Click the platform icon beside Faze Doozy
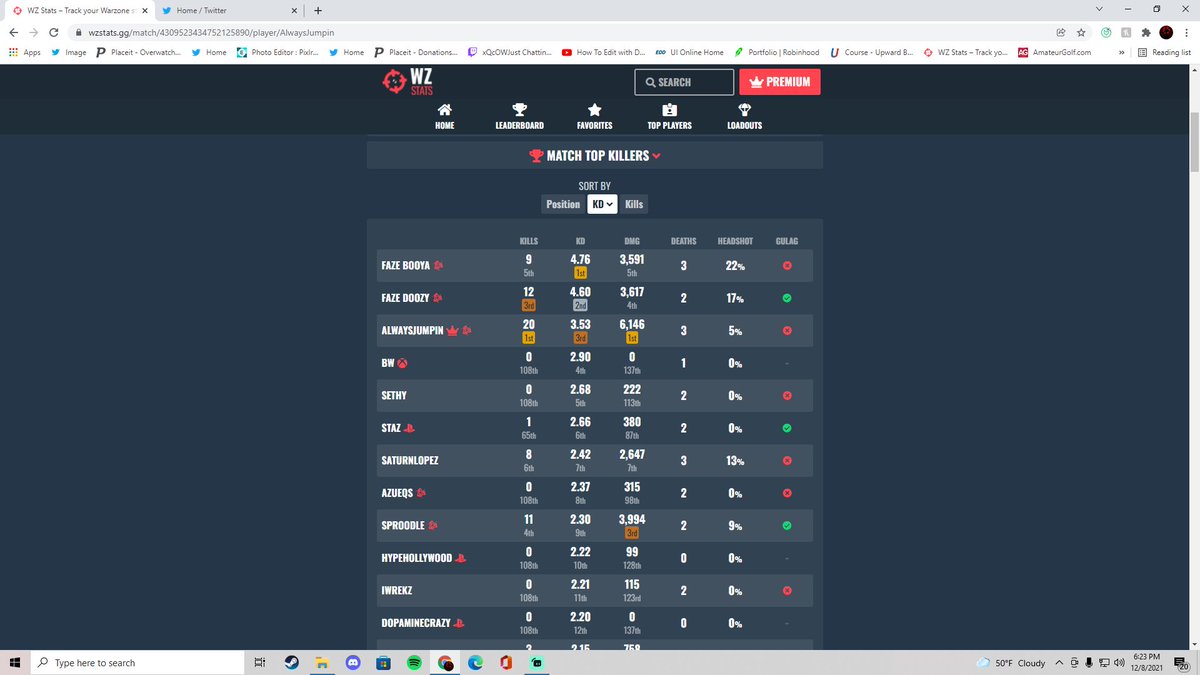This screenshot has width=1200, height=675. click(439, 298)
